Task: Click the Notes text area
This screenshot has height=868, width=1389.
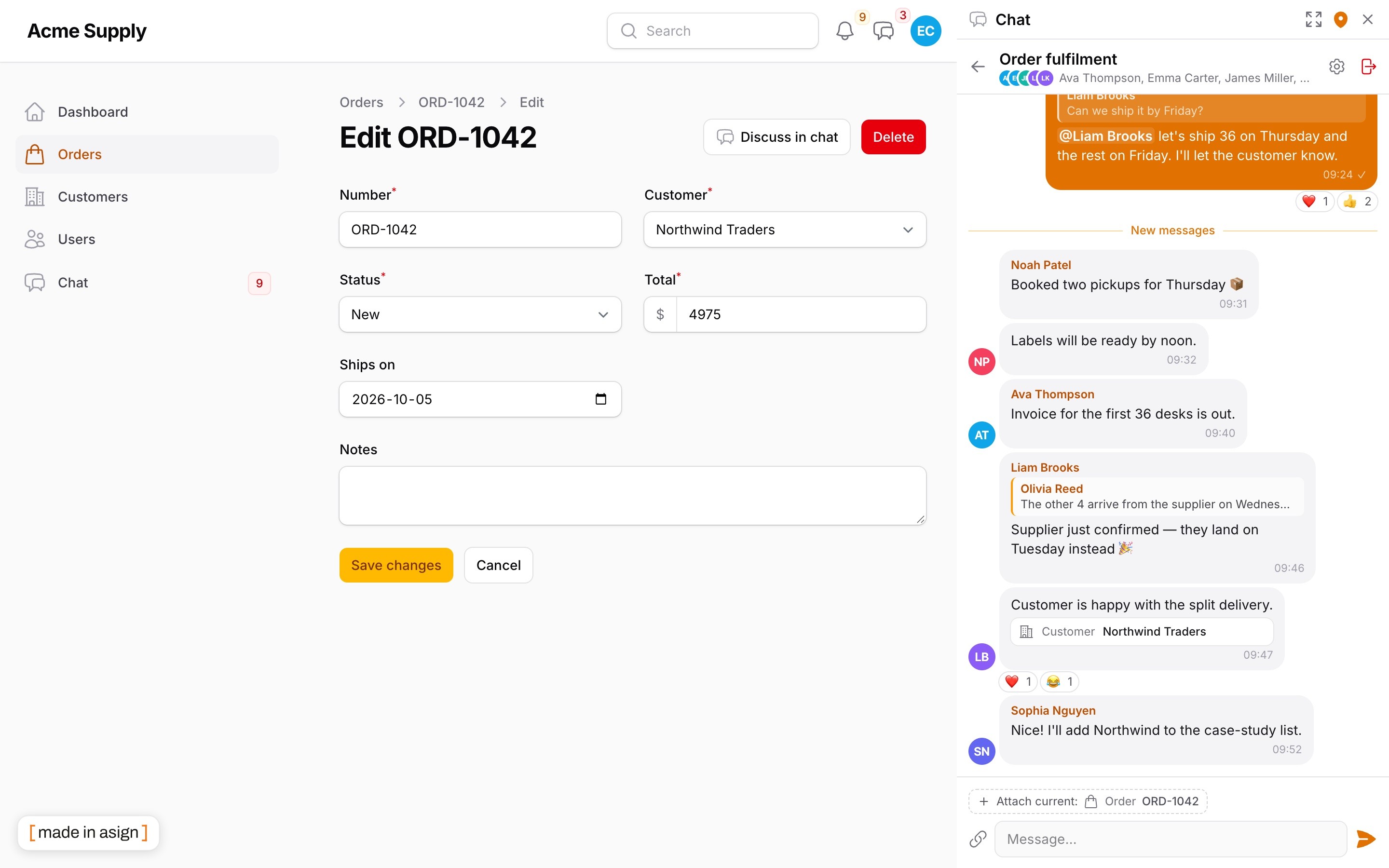Action: [x=632, y=495]
